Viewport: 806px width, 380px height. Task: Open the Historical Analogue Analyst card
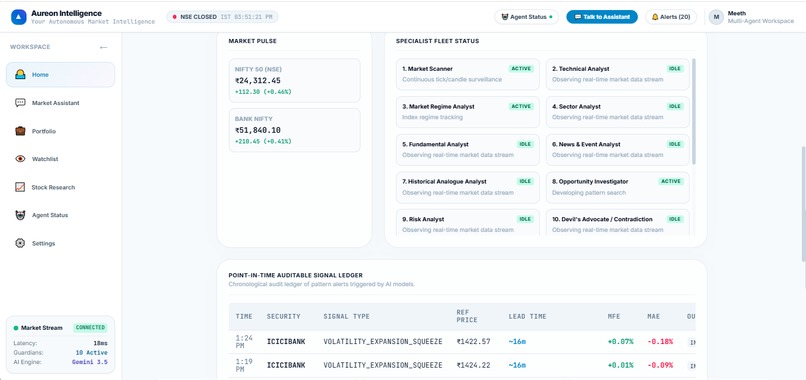[x=468, y=187]
